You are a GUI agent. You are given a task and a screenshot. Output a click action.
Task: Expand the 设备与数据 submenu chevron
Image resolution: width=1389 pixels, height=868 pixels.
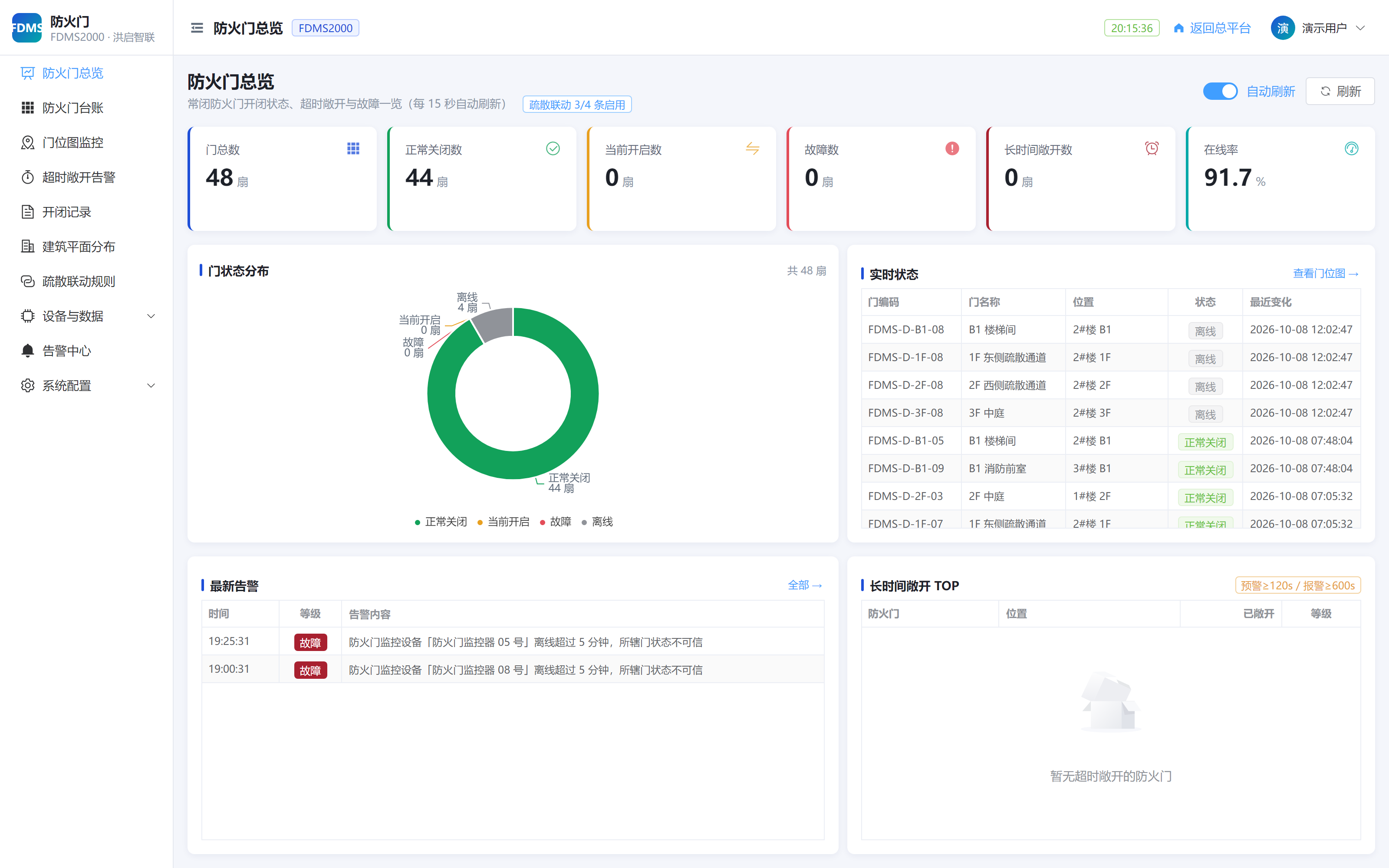[151, 316]
